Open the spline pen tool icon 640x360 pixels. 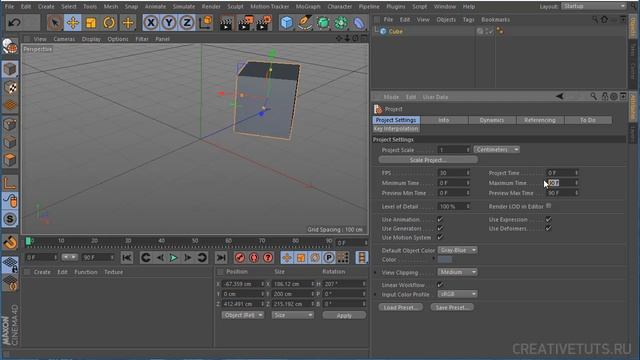(x=305, y=23)
